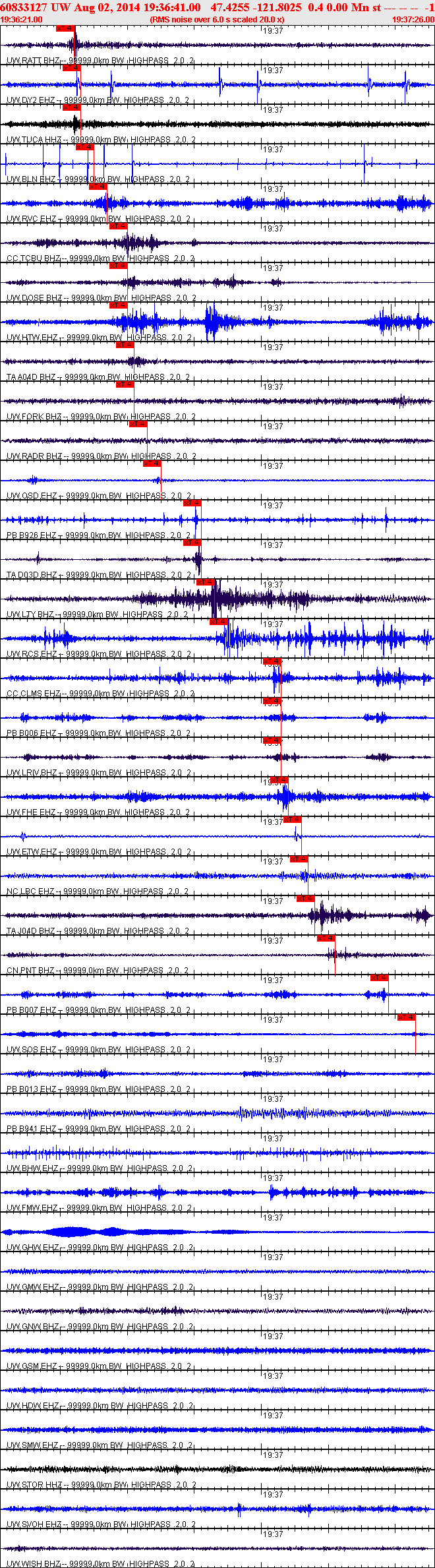
Task: Click the red pick flag on PB.B926 trace
Action: [x=192, y=503]
